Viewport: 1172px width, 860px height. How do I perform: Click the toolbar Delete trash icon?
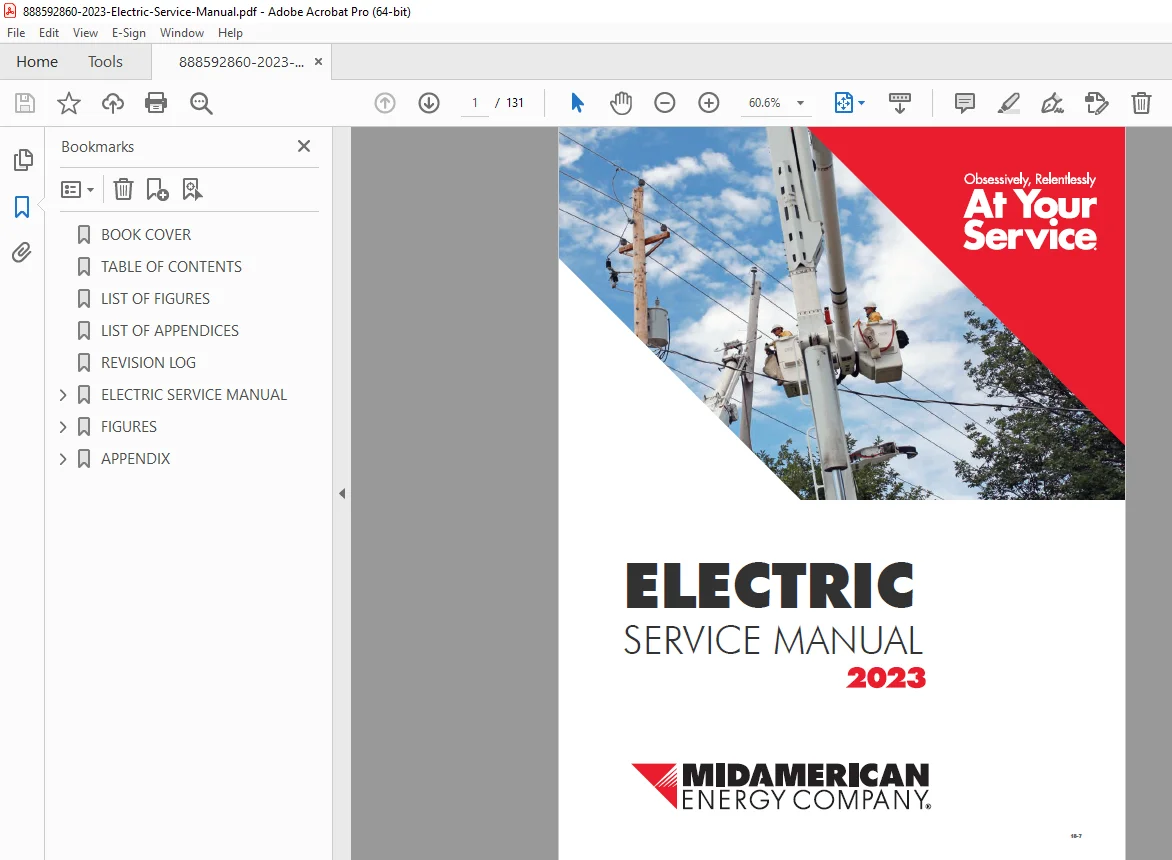pos(1141,103)
